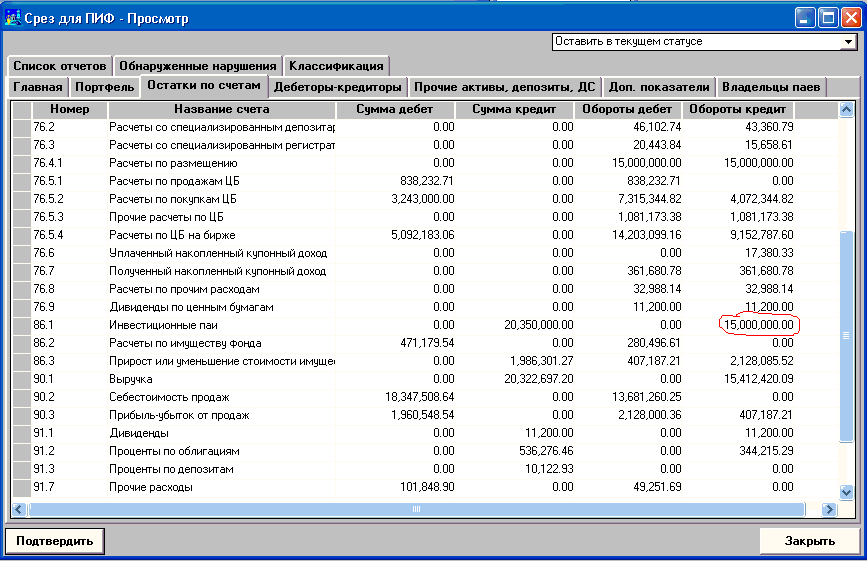Sort by the 'Номер' column header
Image resolution: width=867 pixels, height=561 pixels.
70,109
